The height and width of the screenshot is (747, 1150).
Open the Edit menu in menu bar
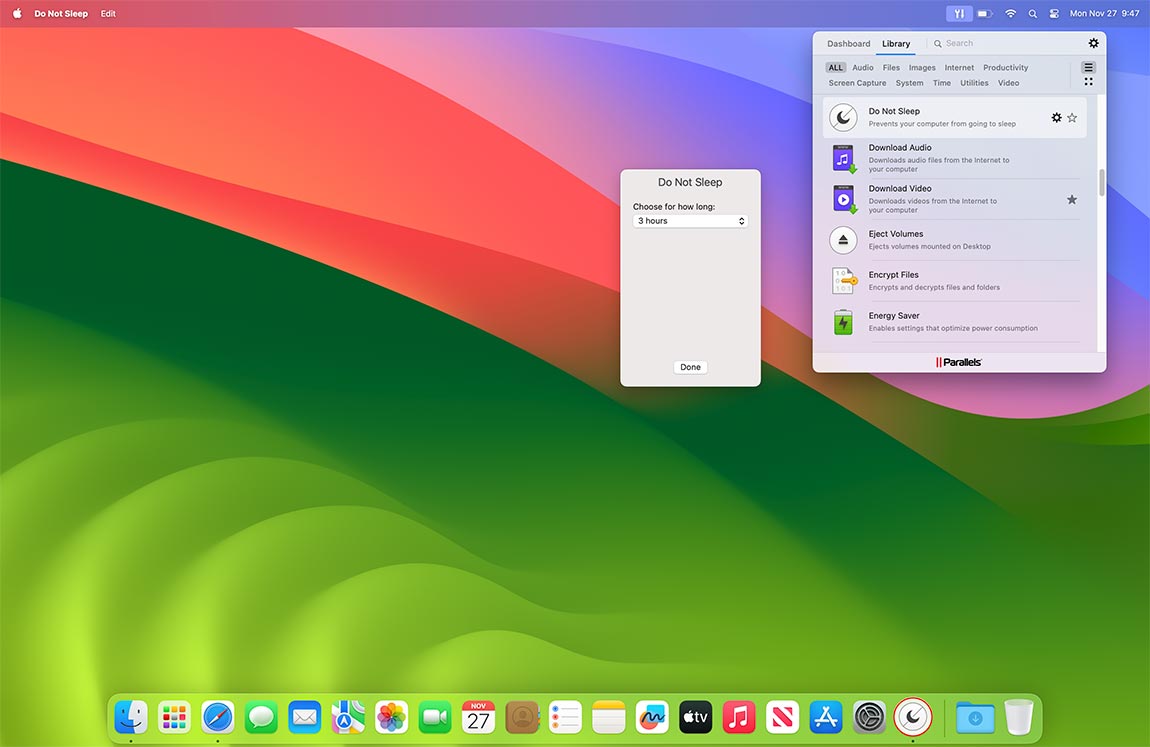pos(108,14)
